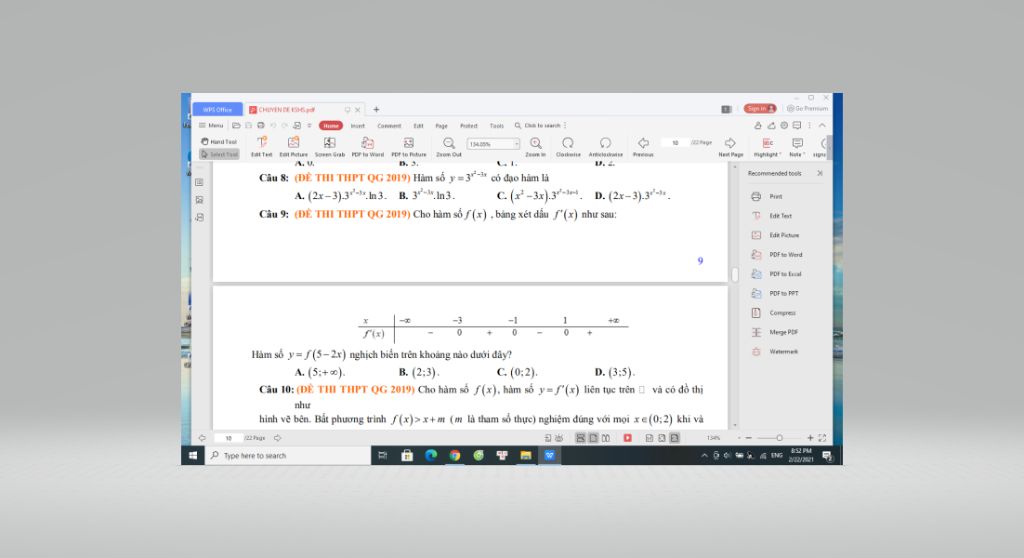Convert with PDF to Word toolbar button

click(x=368, y=147)
